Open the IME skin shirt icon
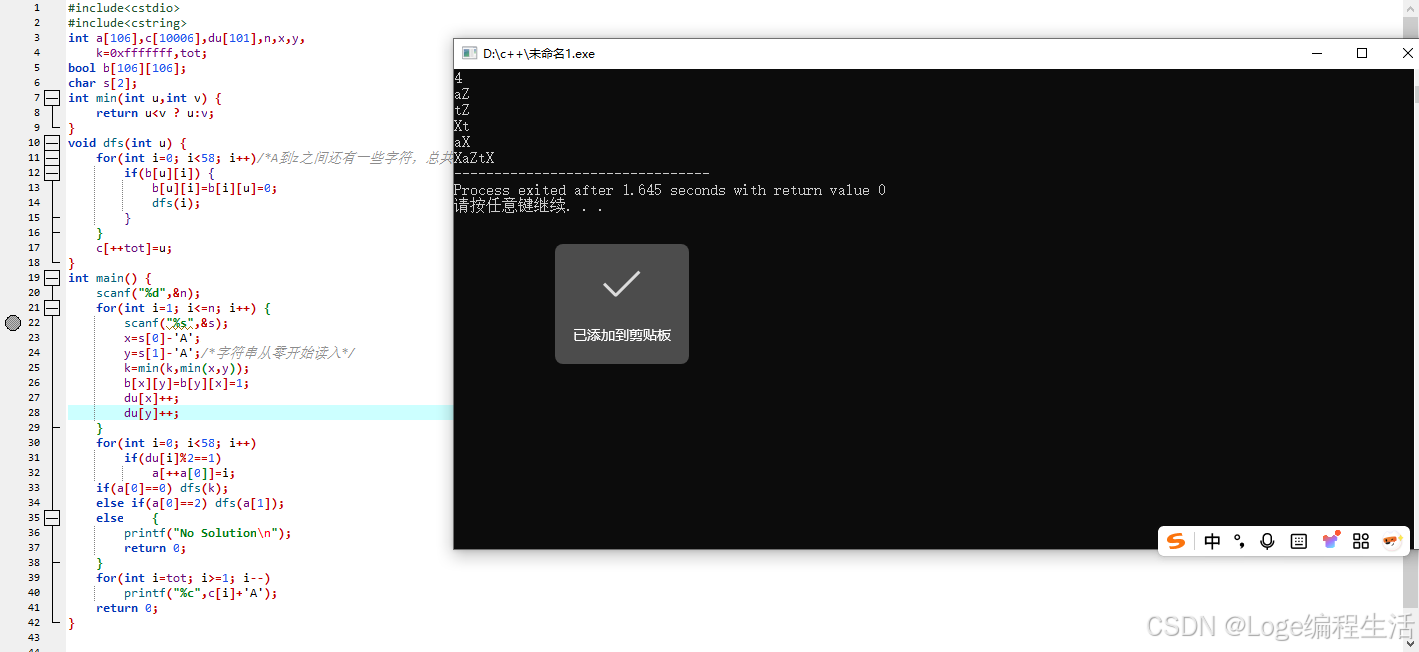Viewport: 1419px width, 652px height. click(x=1330, y=541)
